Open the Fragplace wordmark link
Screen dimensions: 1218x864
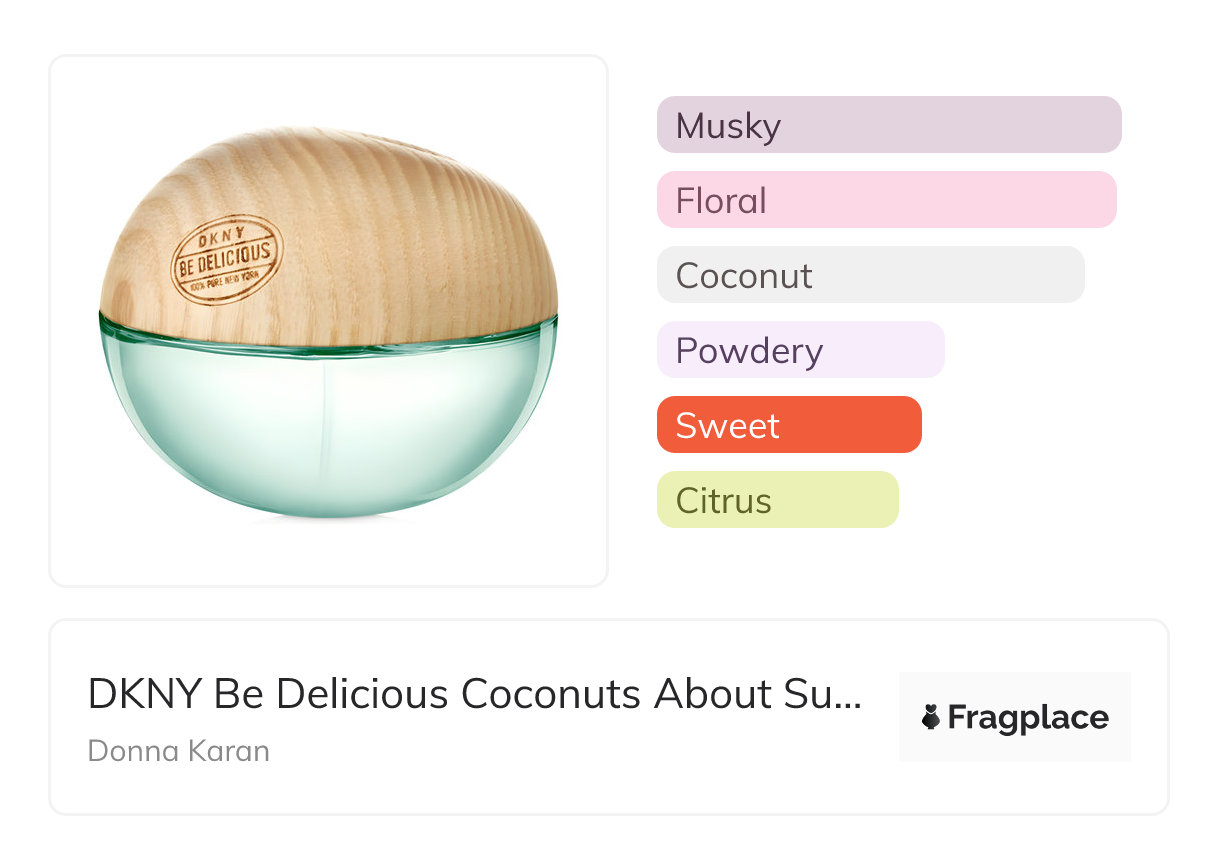[x=1027, y=718]
